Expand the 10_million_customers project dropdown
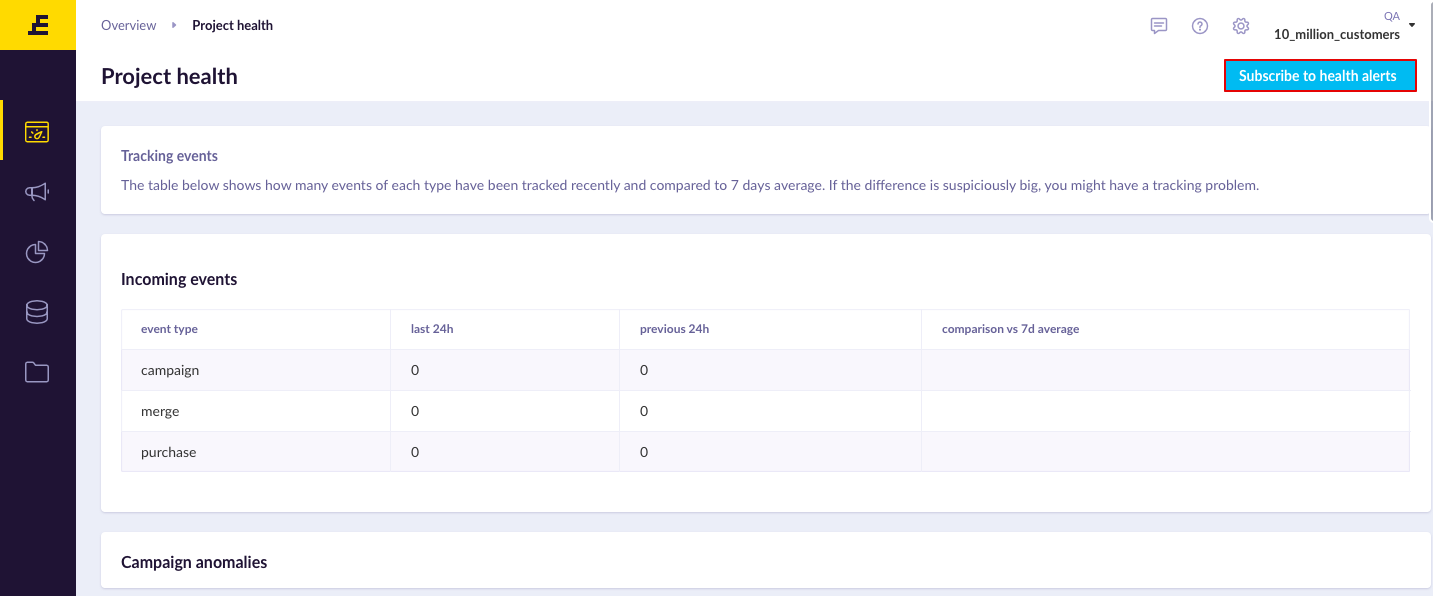Viewport: 1433px width, 596px height. (1337, 34)
